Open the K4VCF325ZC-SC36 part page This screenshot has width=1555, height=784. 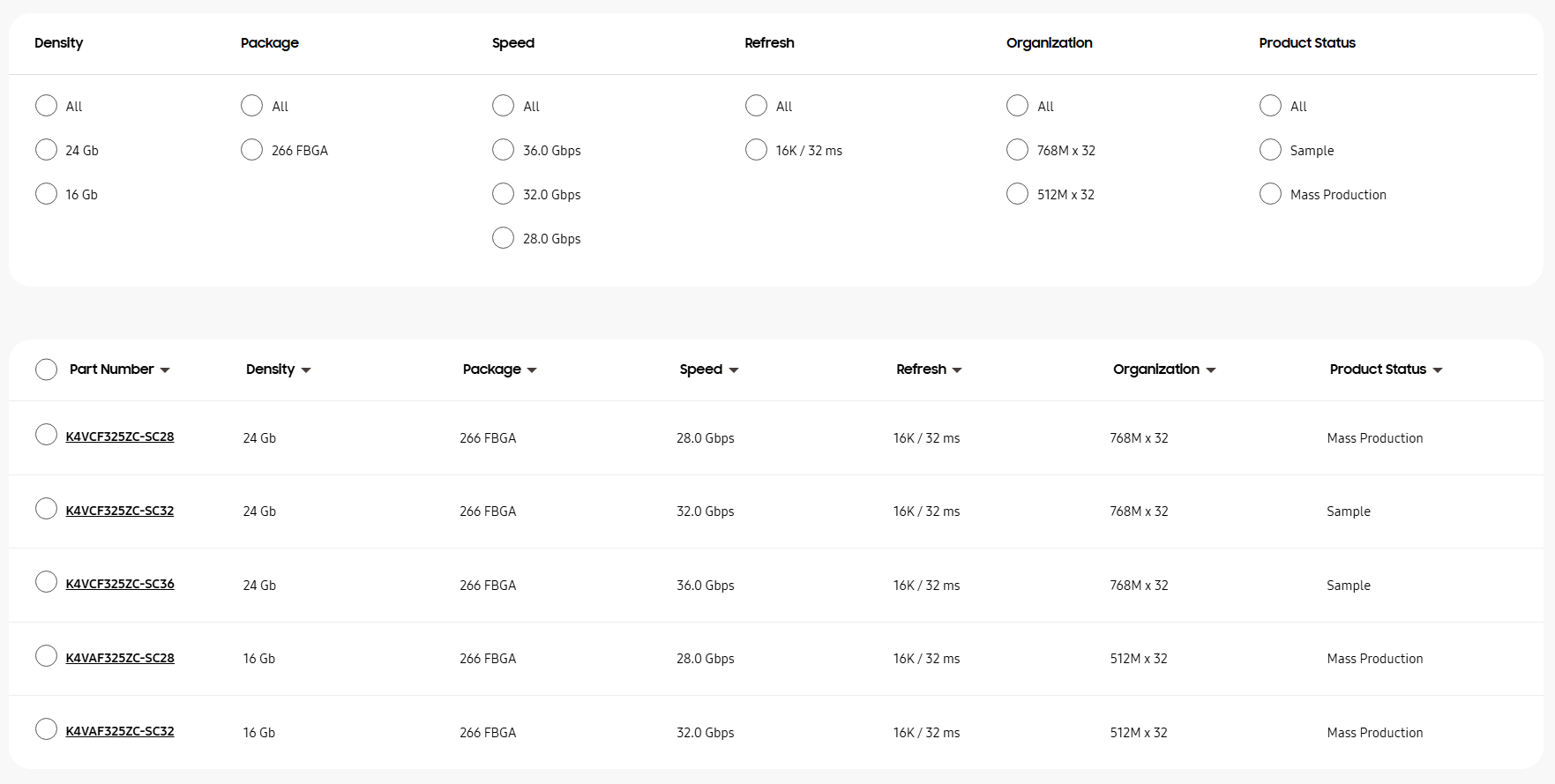[x=120, y=584]
